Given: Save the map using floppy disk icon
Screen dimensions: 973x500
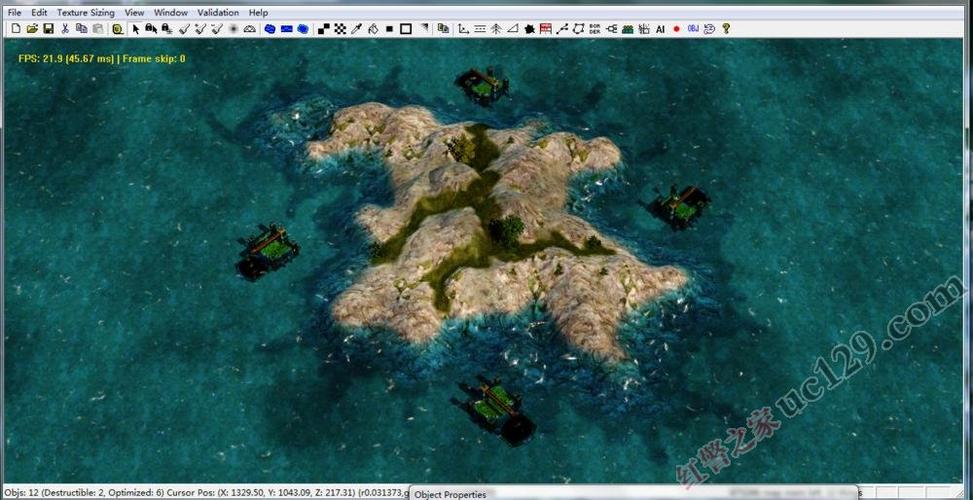Looking at the screenshot, I should [x=48, y=29].
